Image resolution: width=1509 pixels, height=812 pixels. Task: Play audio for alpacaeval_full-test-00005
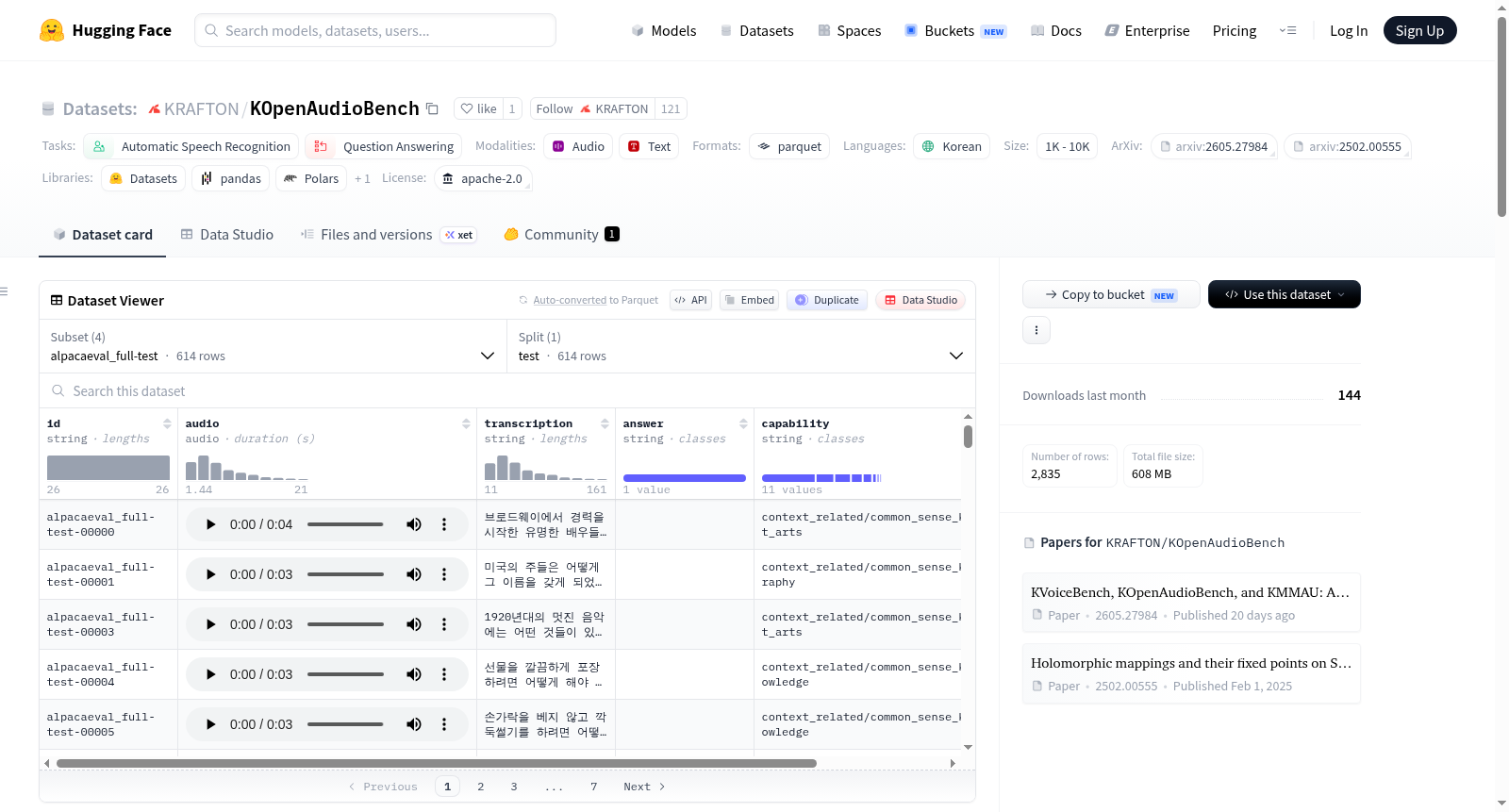(210, 724)
